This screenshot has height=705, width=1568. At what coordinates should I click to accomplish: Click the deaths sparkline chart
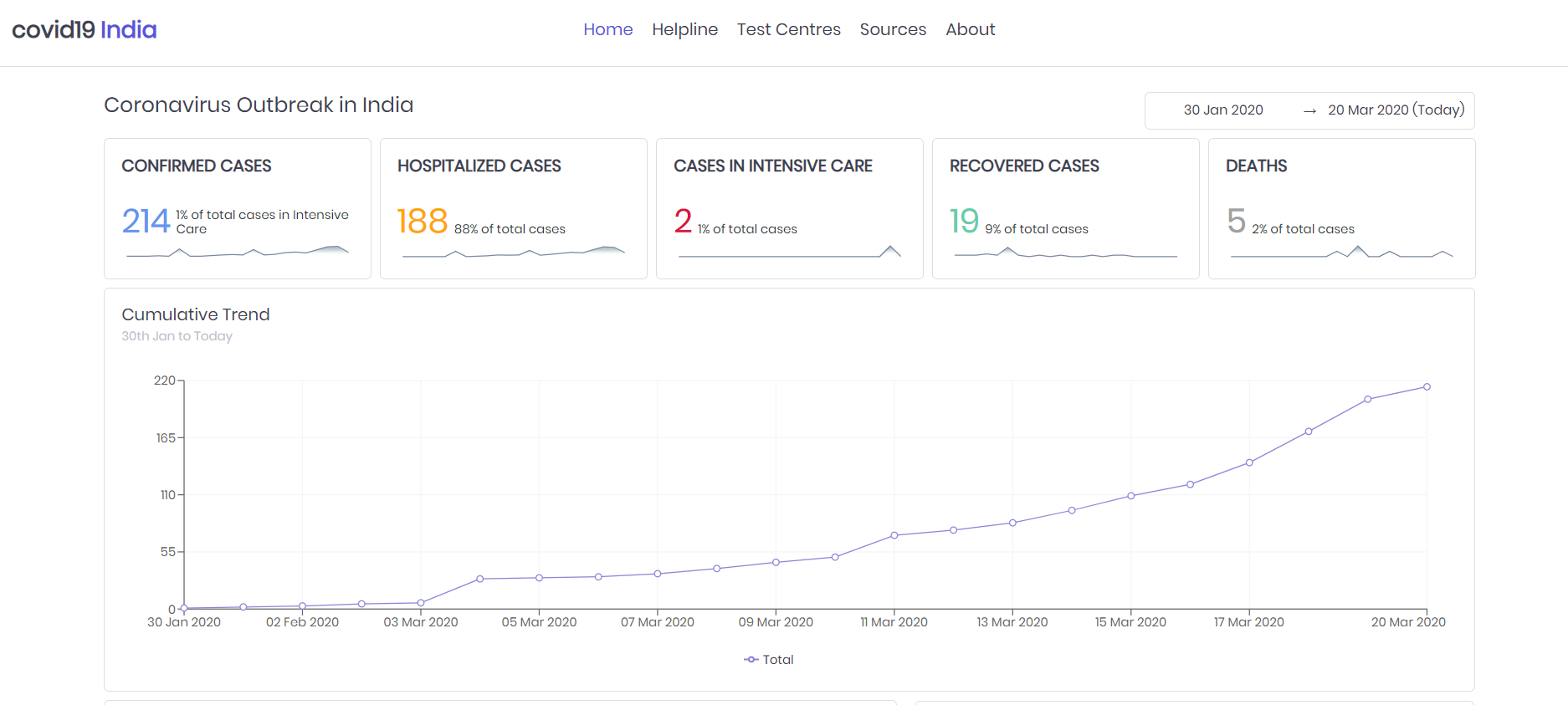click(x=1342, y=251)
